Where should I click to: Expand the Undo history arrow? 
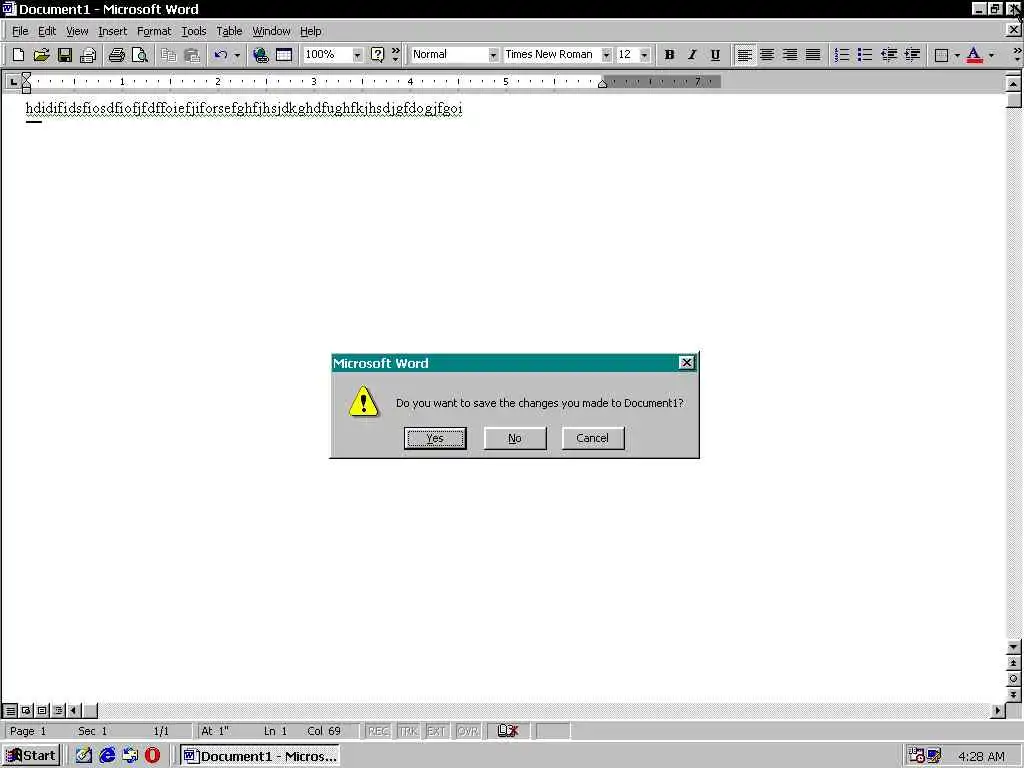pyautogui.click(x=237, y=55)
